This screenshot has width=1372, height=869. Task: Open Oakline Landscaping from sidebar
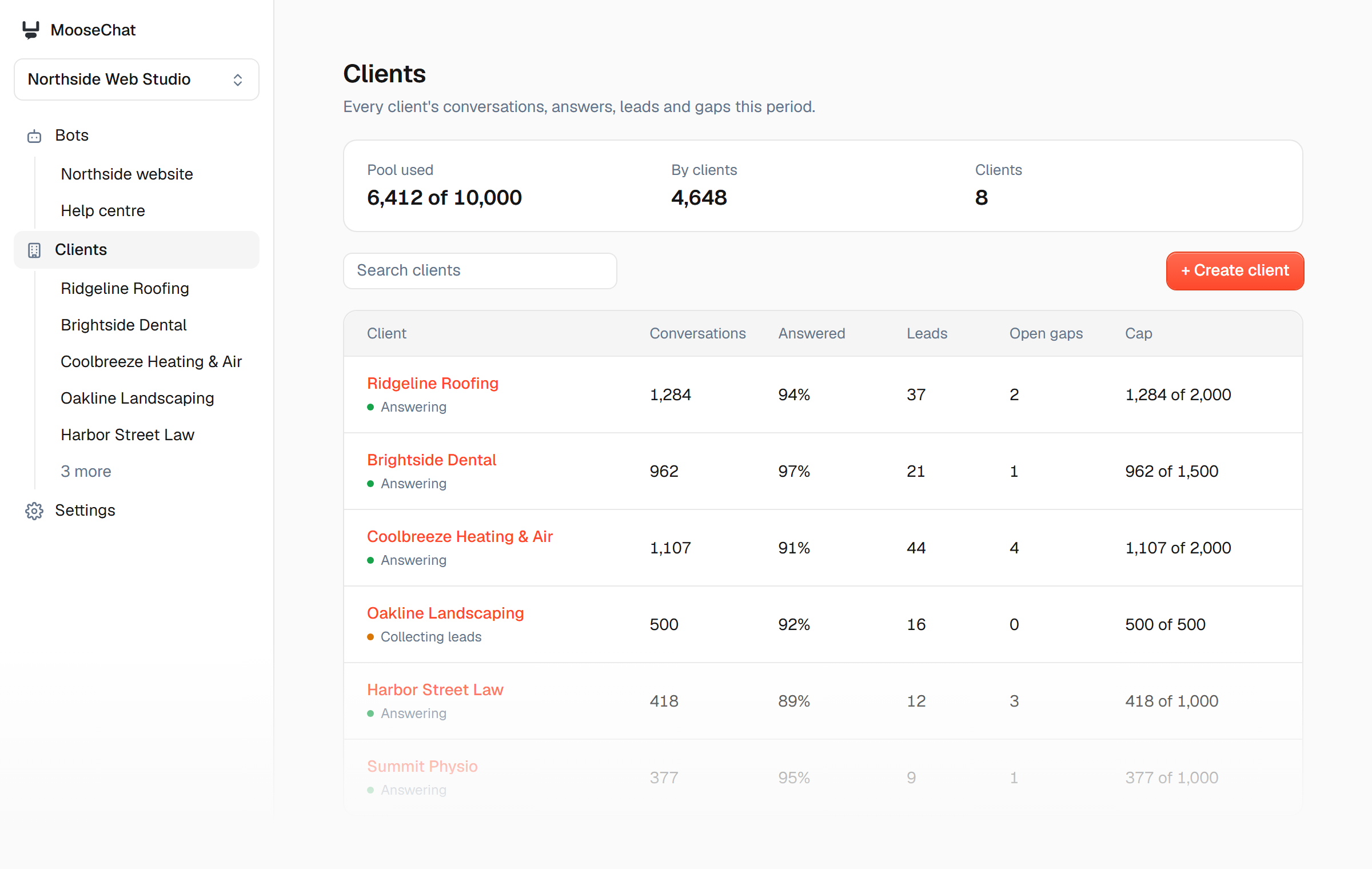137,398
